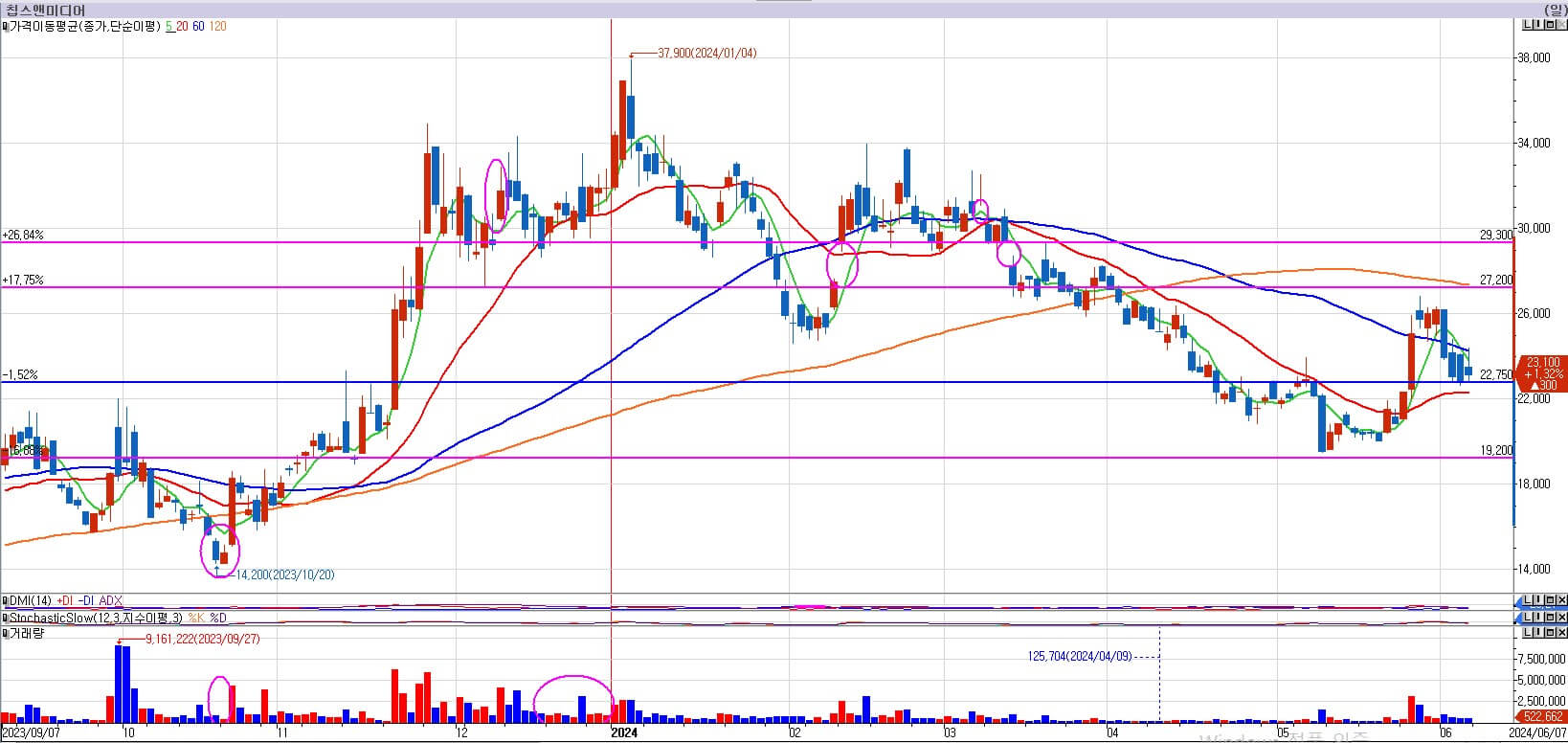The width and height of the screenshot is (1568, 743).
Task: Click the 14,000 price axis label
Action: [x=1534, y=570]
